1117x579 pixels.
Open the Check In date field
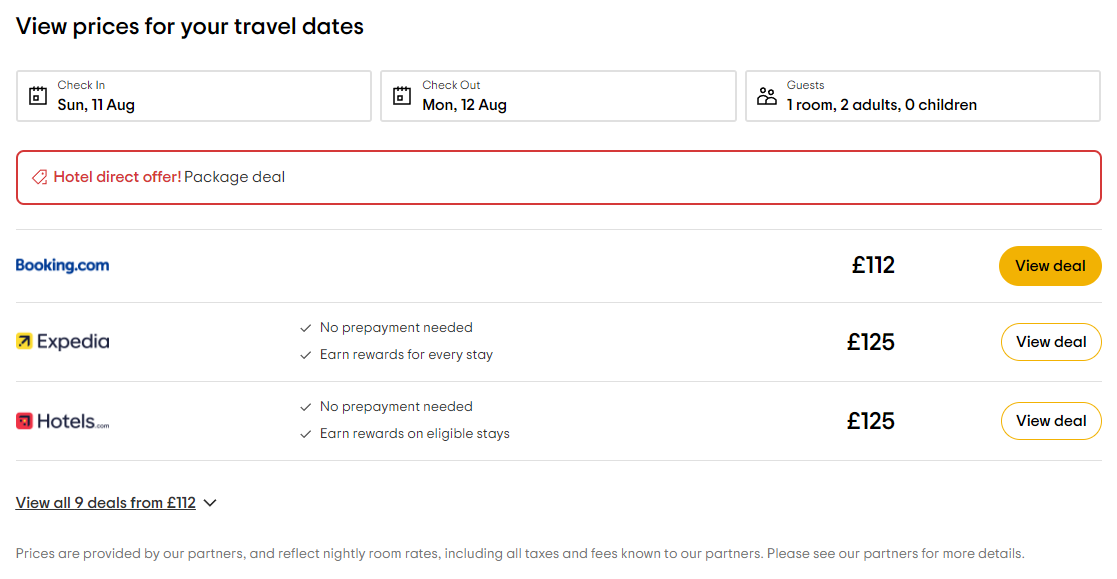pos(194,96)
